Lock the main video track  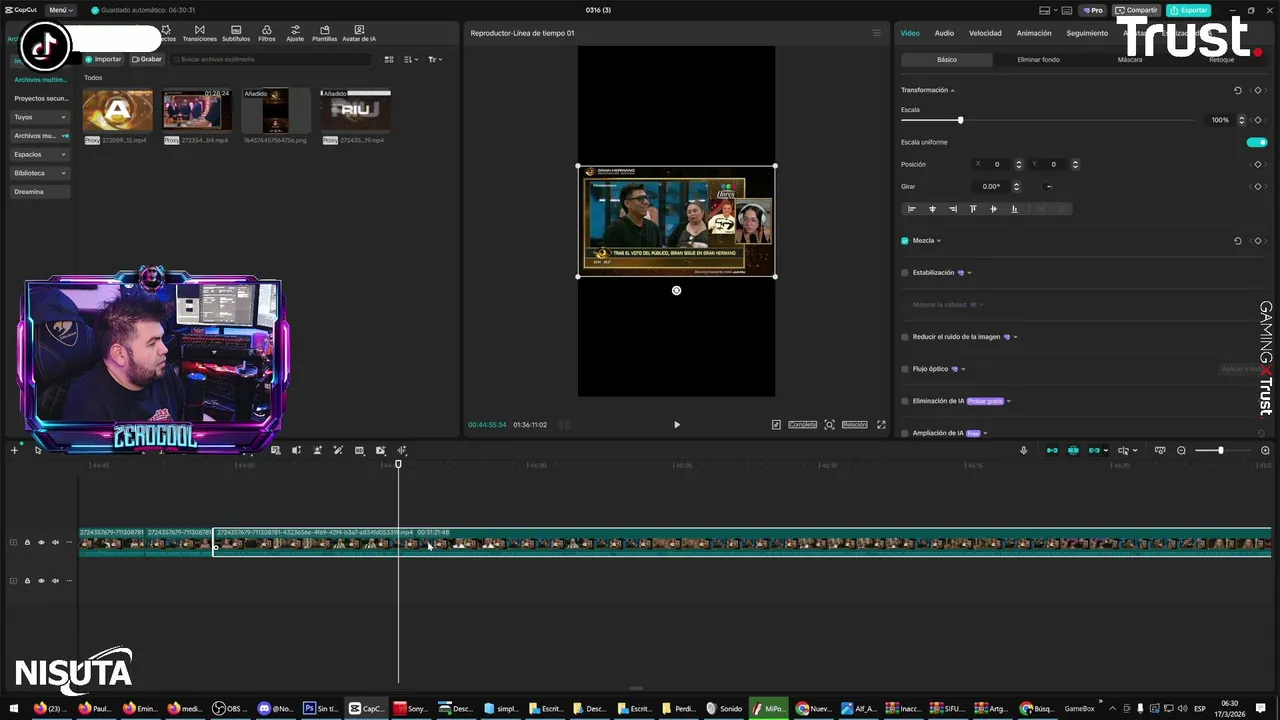point(27,542)
